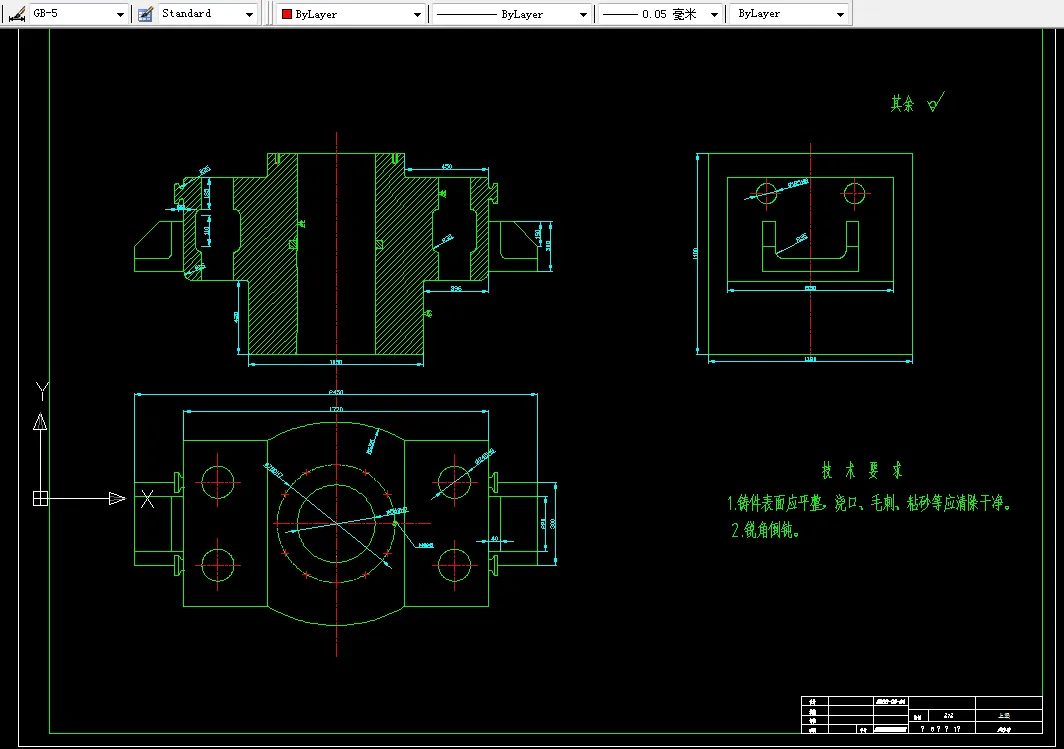Select the 336 dimension in the section view

[456, 288]
